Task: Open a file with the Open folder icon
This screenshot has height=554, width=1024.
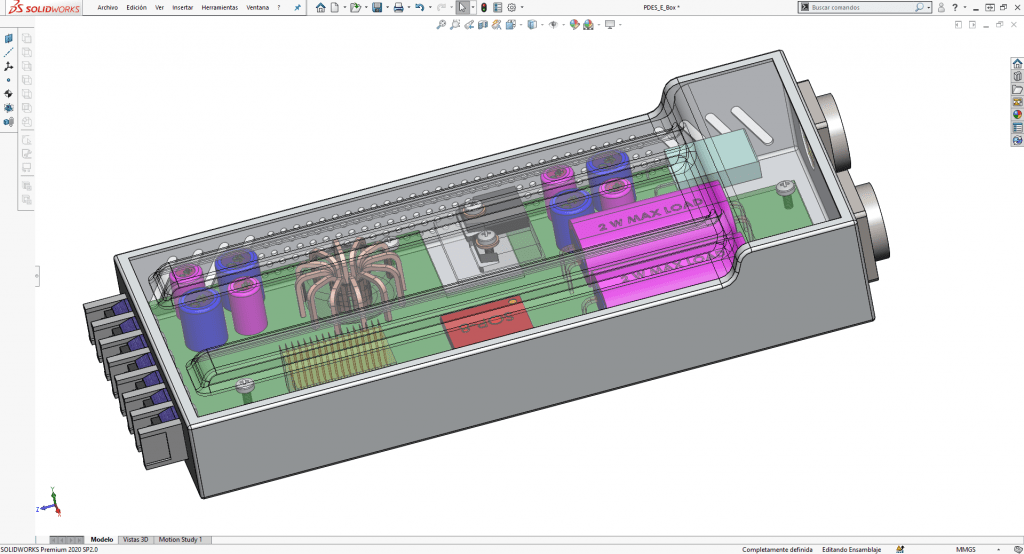Action: (x=355, y=8)
